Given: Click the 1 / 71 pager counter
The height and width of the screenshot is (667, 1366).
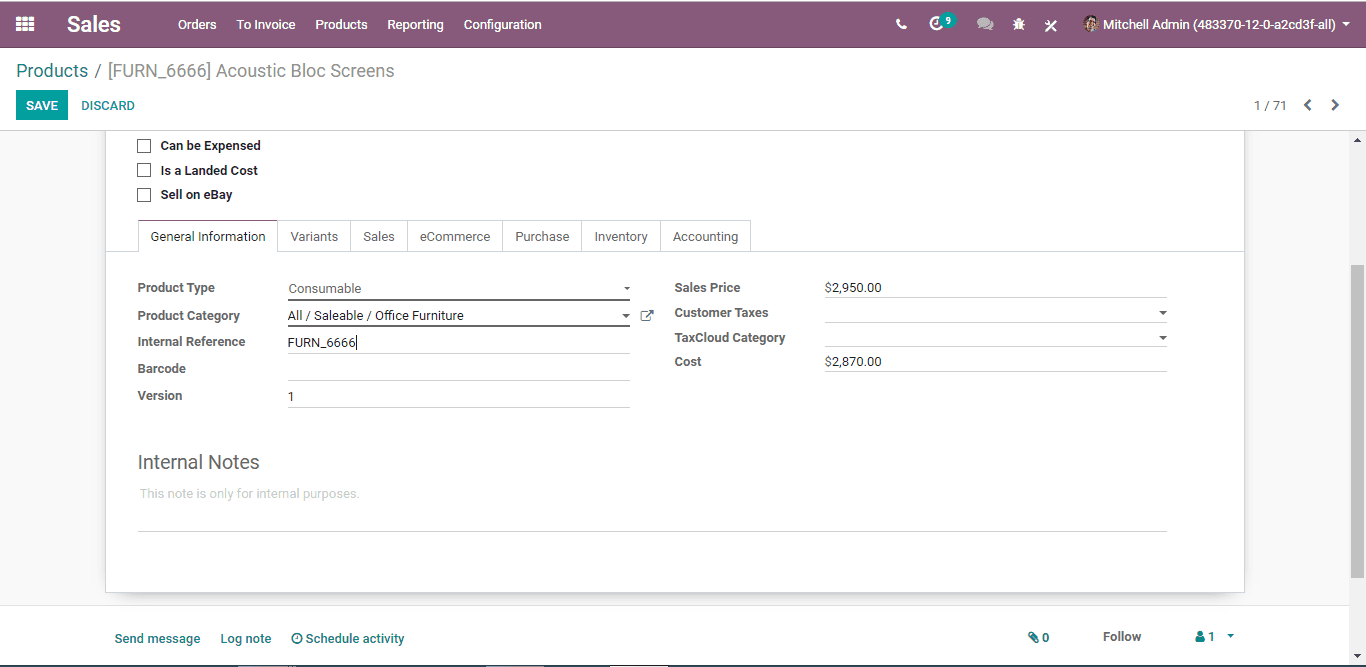Looking at the screenshot, I should [x=1270, y=105].
